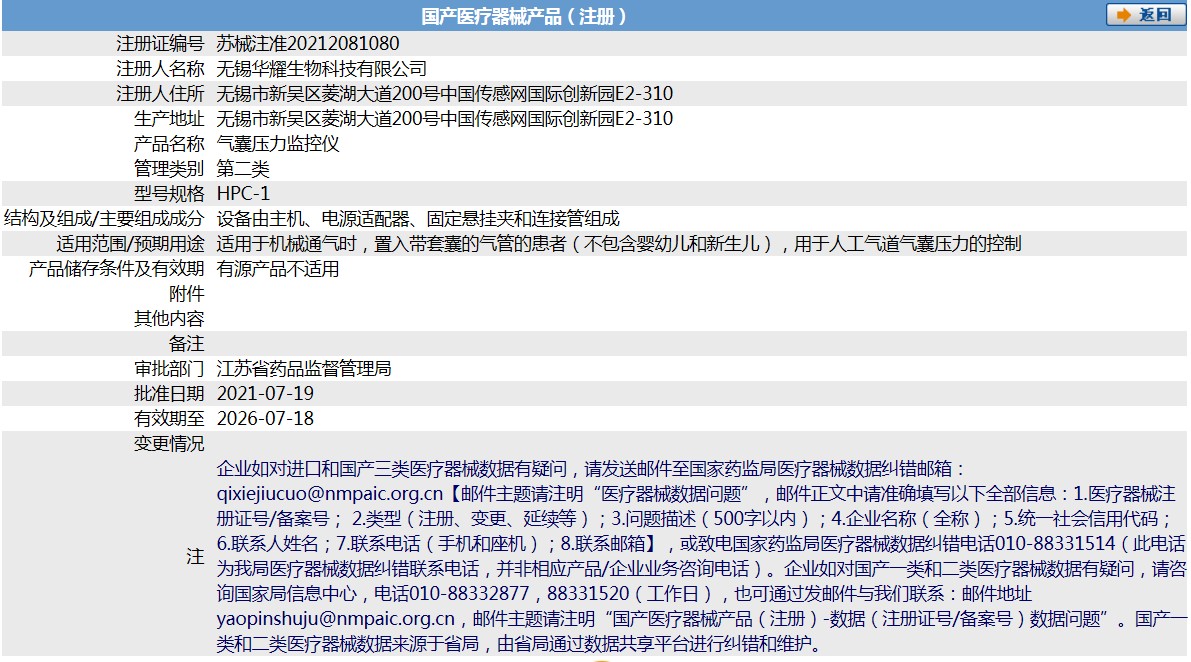Click the 其他内容 field label
This screenshot has height=662, width=1191.
tap(169, 320)
